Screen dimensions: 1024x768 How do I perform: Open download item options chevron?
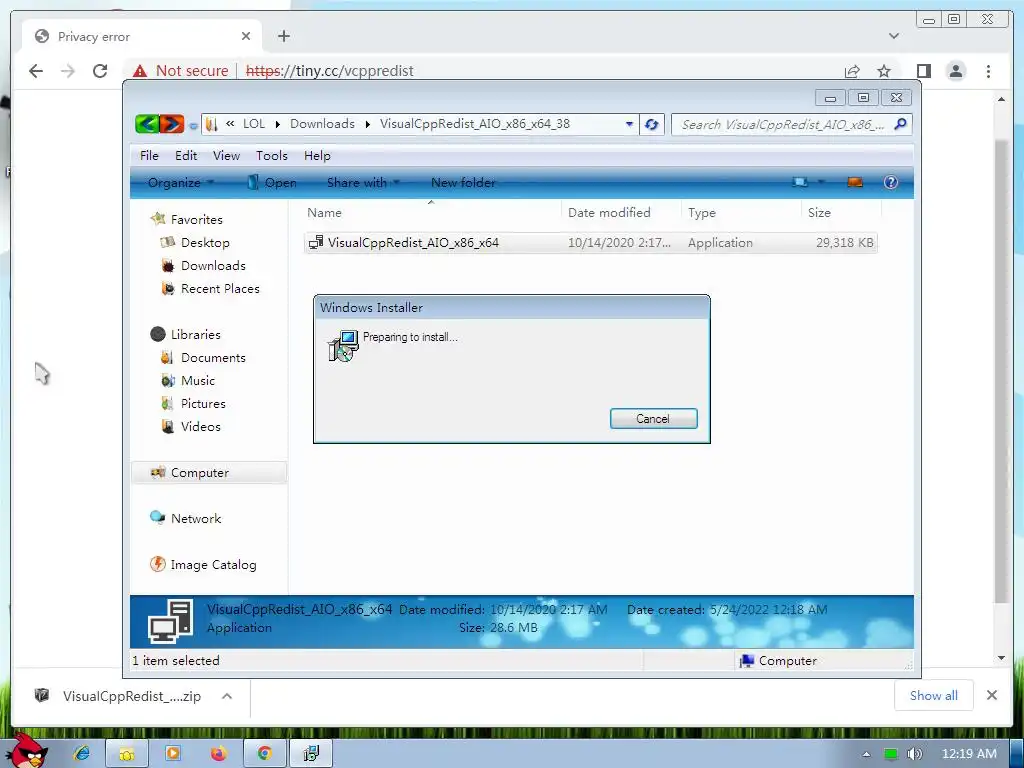tap(227, 696)
